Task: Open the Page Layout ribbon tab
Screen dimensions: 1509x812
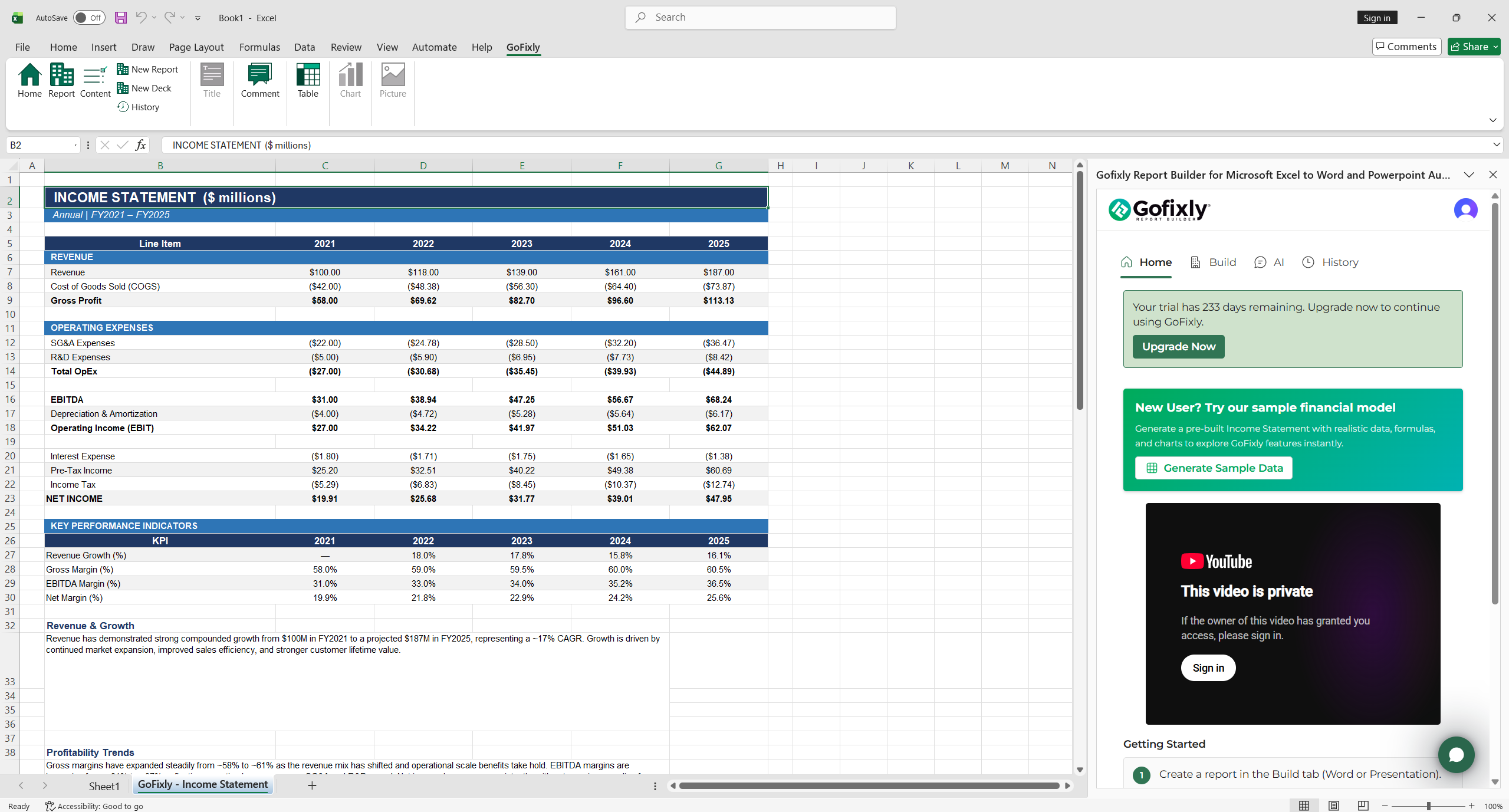Action: [x=196, y=47]
